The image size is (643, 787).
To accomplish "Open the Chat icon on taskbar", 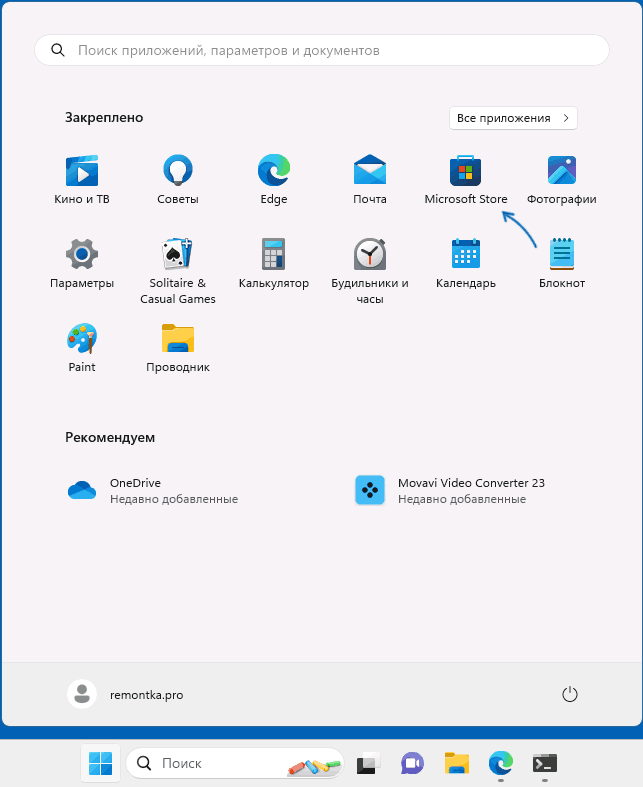I will tap(412, 763).
